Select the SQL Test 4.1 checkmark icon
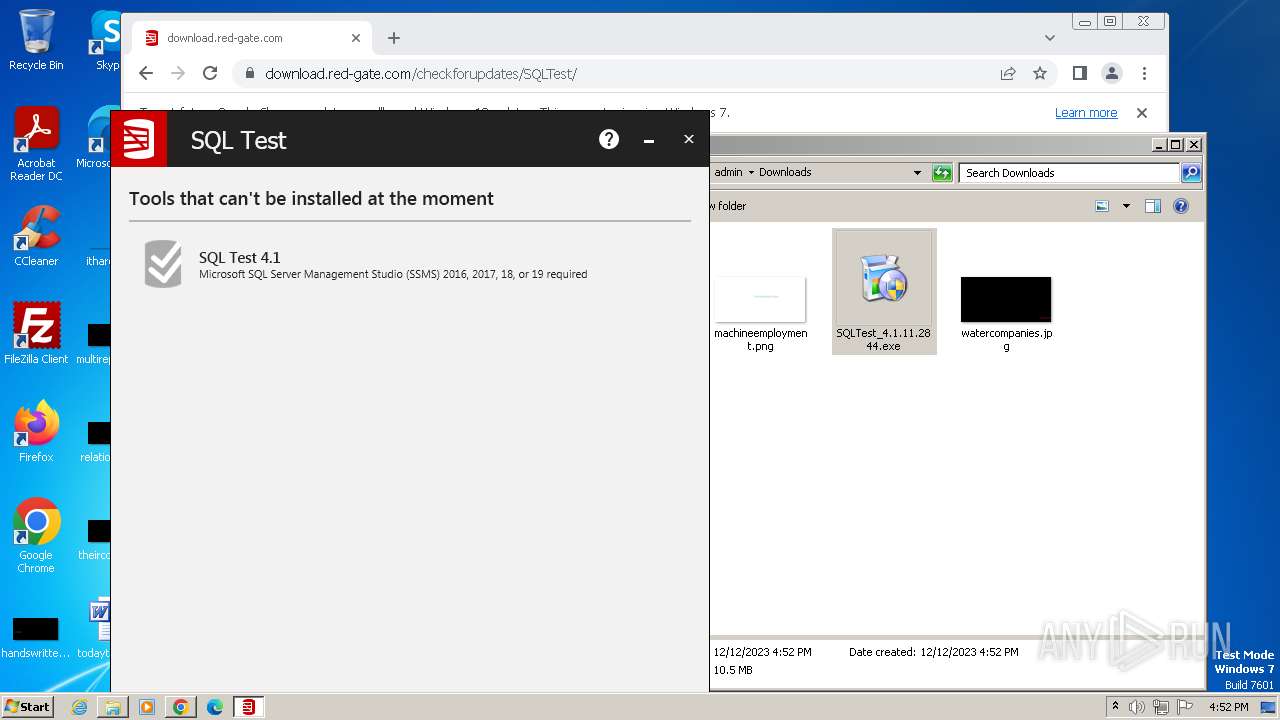This screenshot has width=1280, height=720. point(163,264)
